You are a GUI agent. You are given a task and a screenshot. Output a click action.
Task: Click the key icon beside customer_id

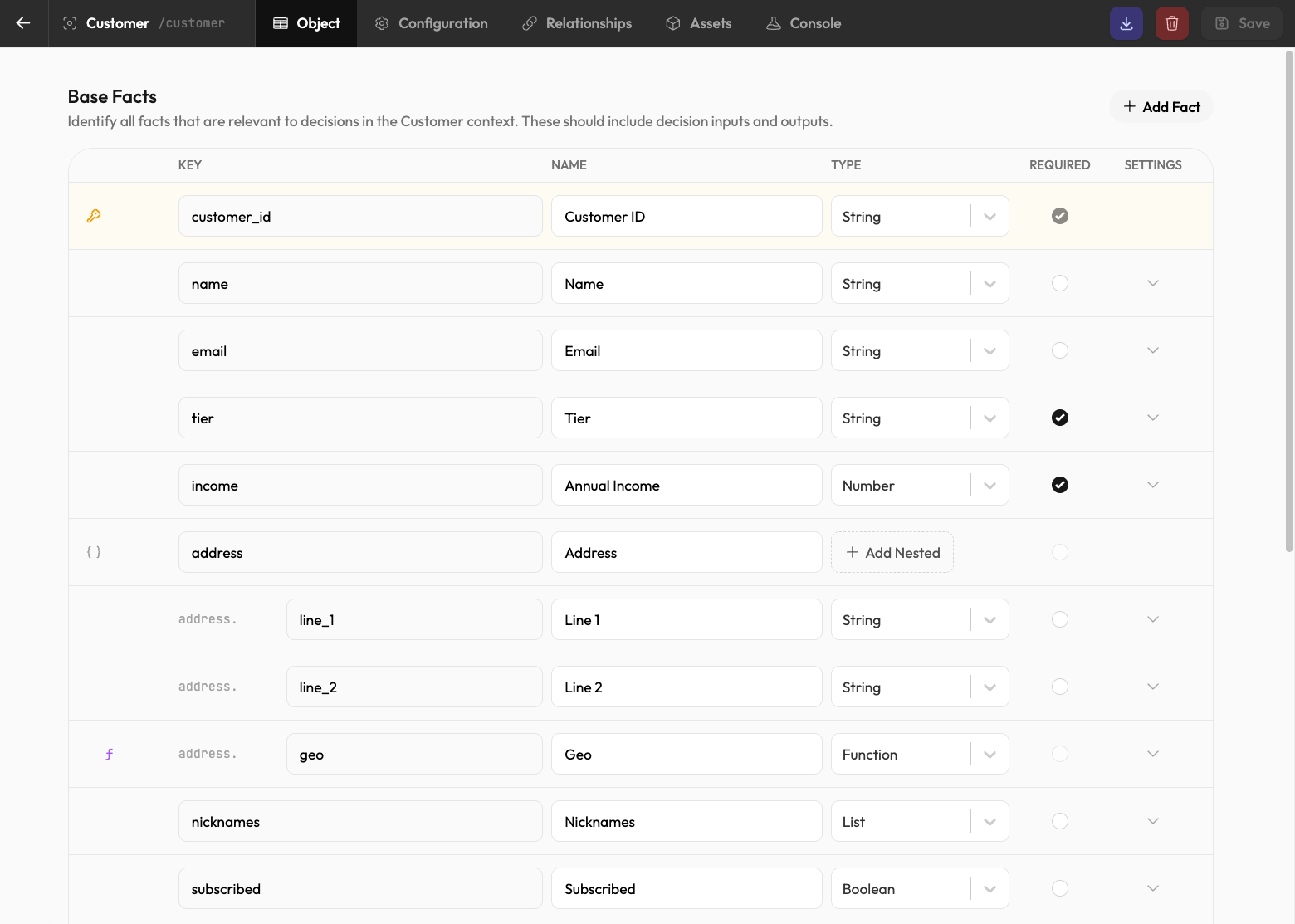[94, 216]
